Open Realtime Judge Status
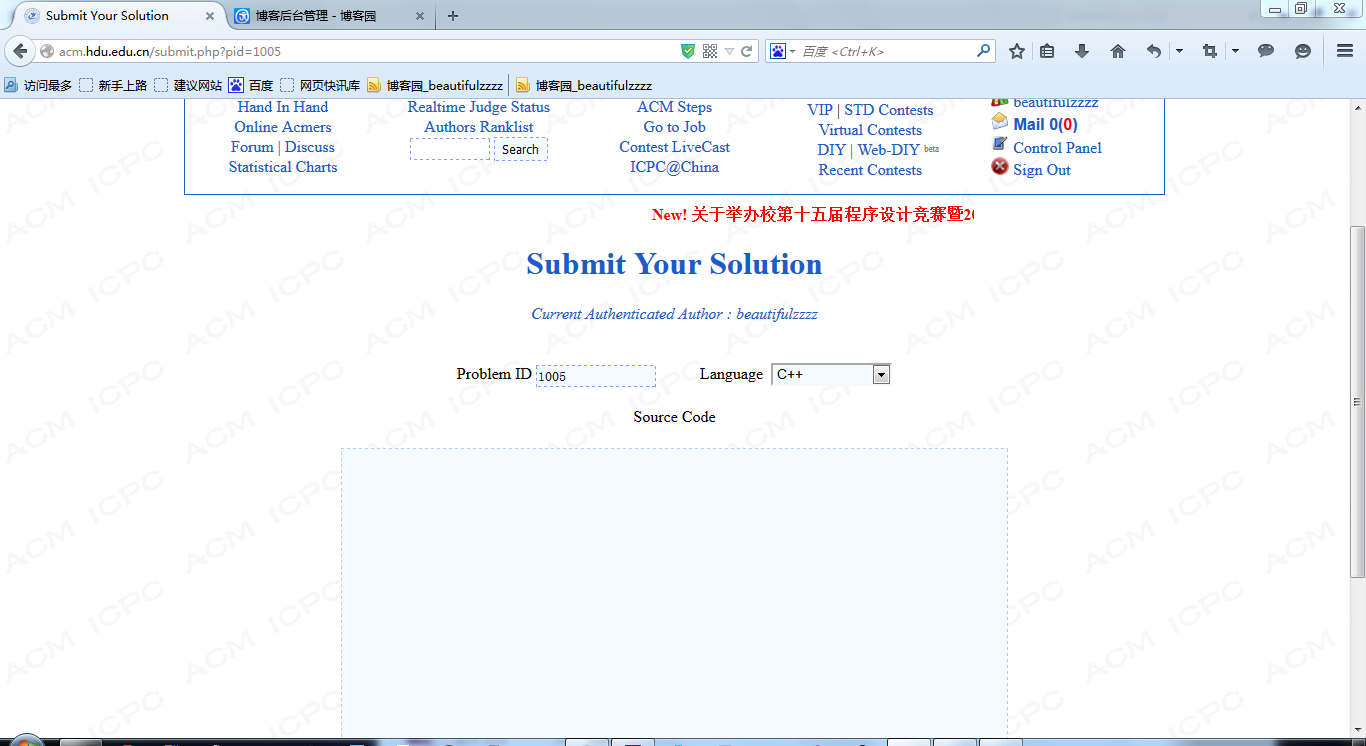The width and height of the screenshot is (1366, 746). [479, 107]
